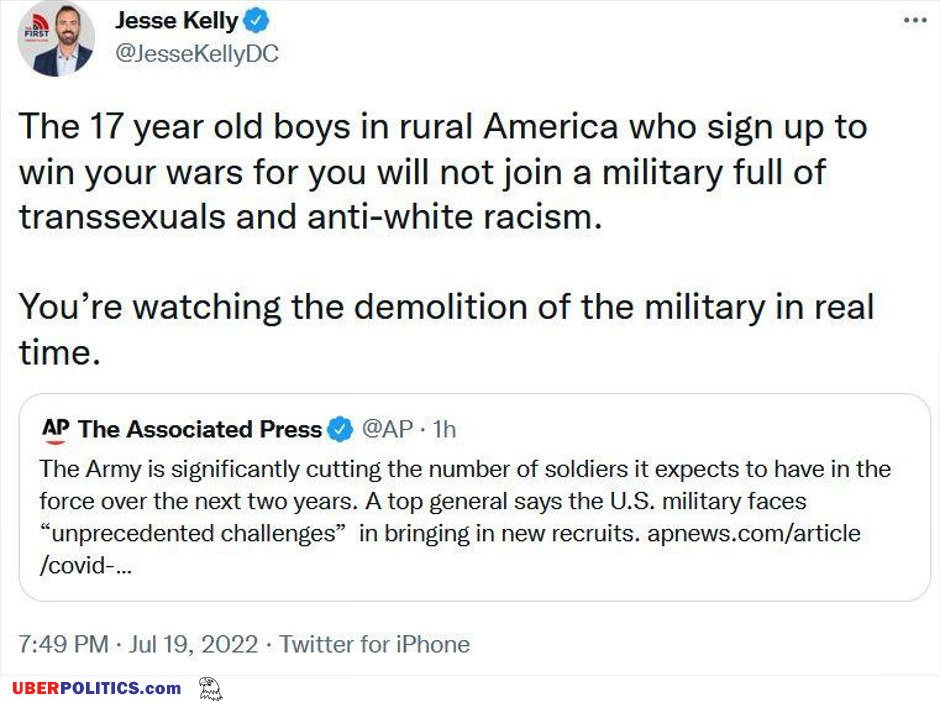Open the three-dot more options menu

click(915, 20)
